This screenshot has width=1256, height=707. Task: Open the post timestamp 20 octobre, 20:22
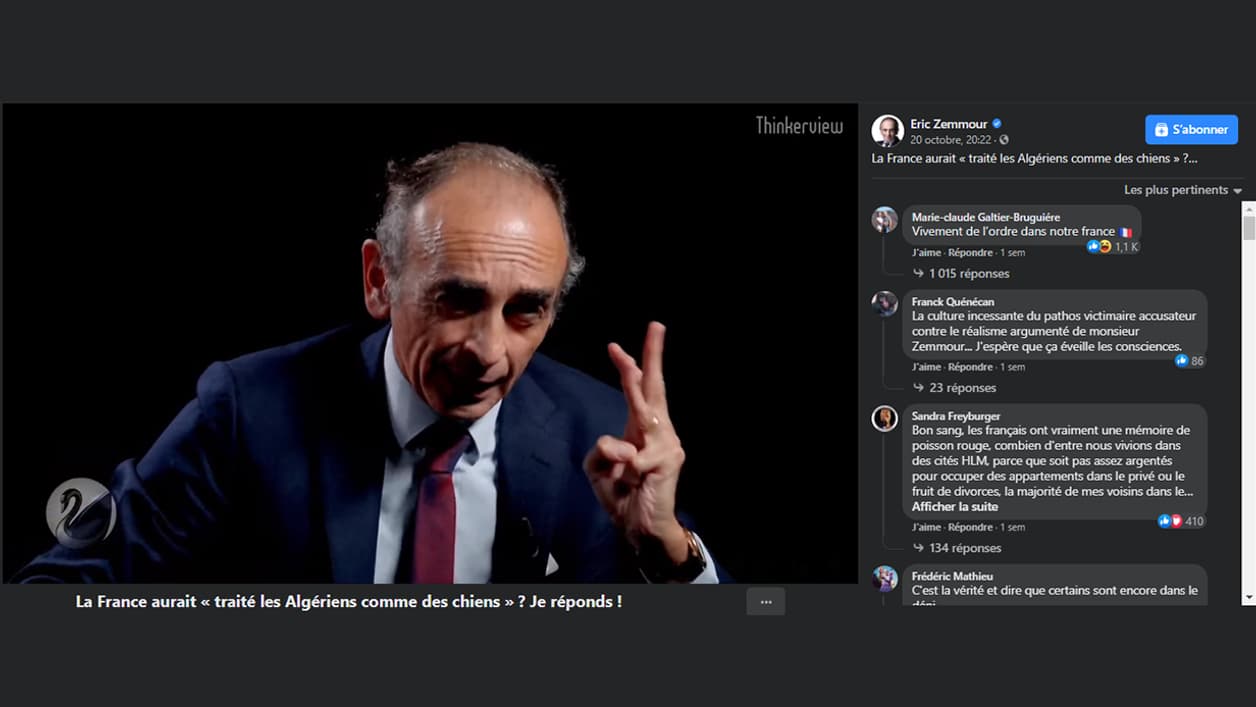950,140
